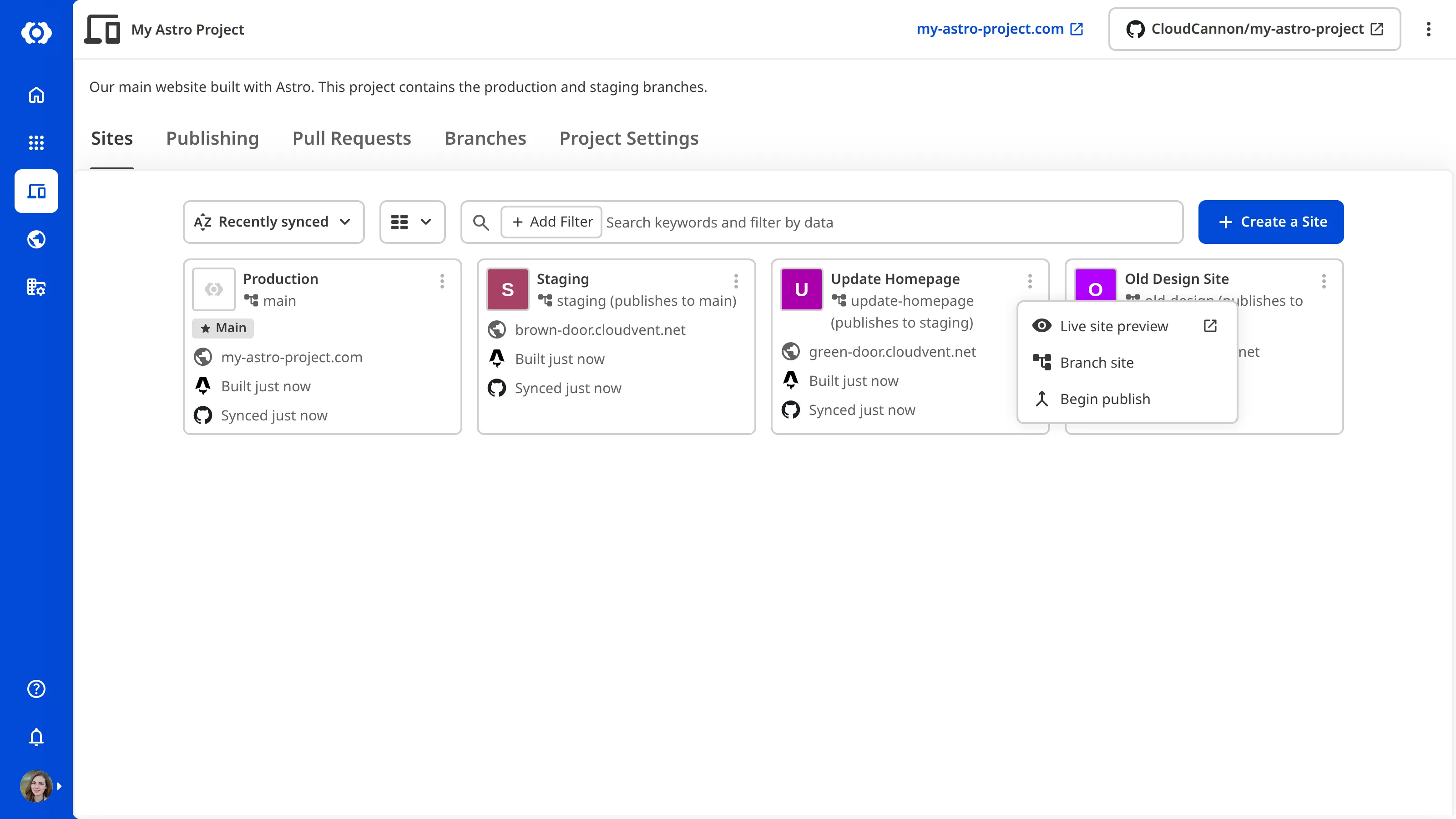Screen dimensions: 1456x819
Task: Click the My Astro Project title
Action: [x=187, y=30]
